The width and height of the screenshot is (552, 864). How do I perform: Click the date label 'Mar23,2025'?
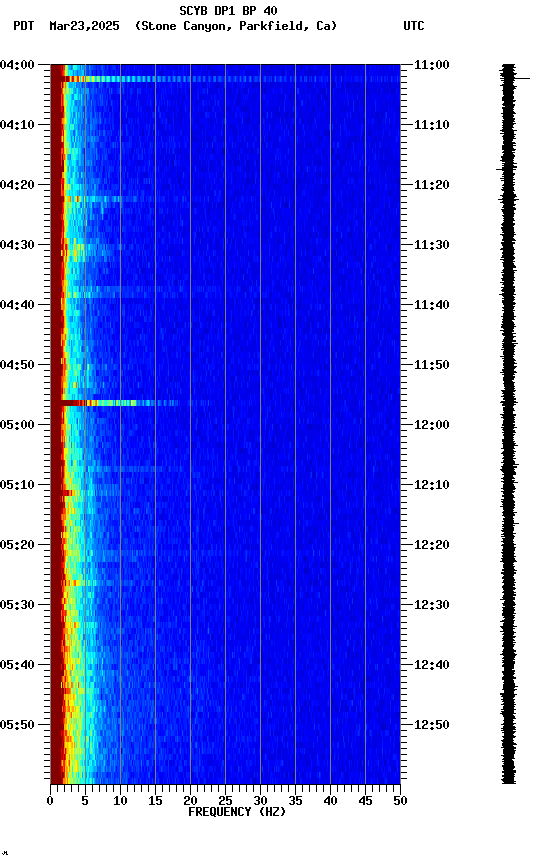[84, 26]
